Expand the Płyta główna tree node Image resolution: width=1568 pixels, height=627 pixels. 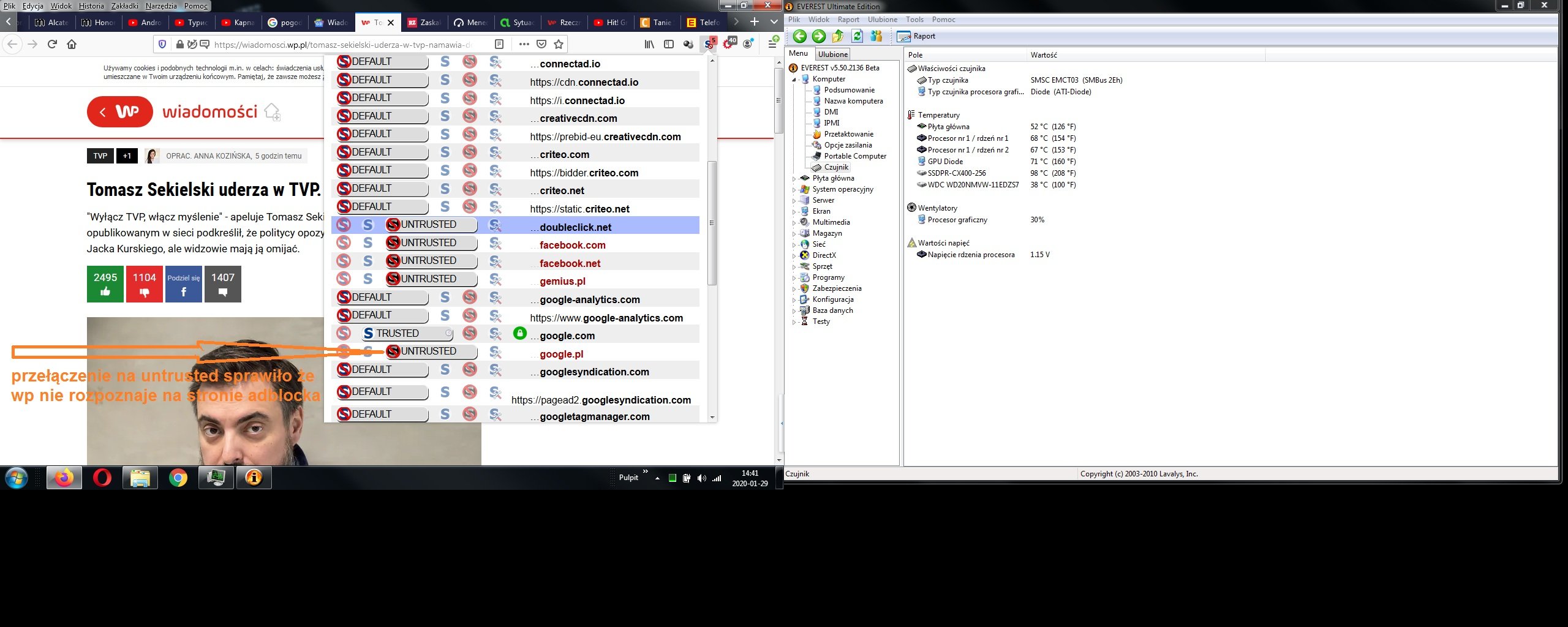click(794, 179)
